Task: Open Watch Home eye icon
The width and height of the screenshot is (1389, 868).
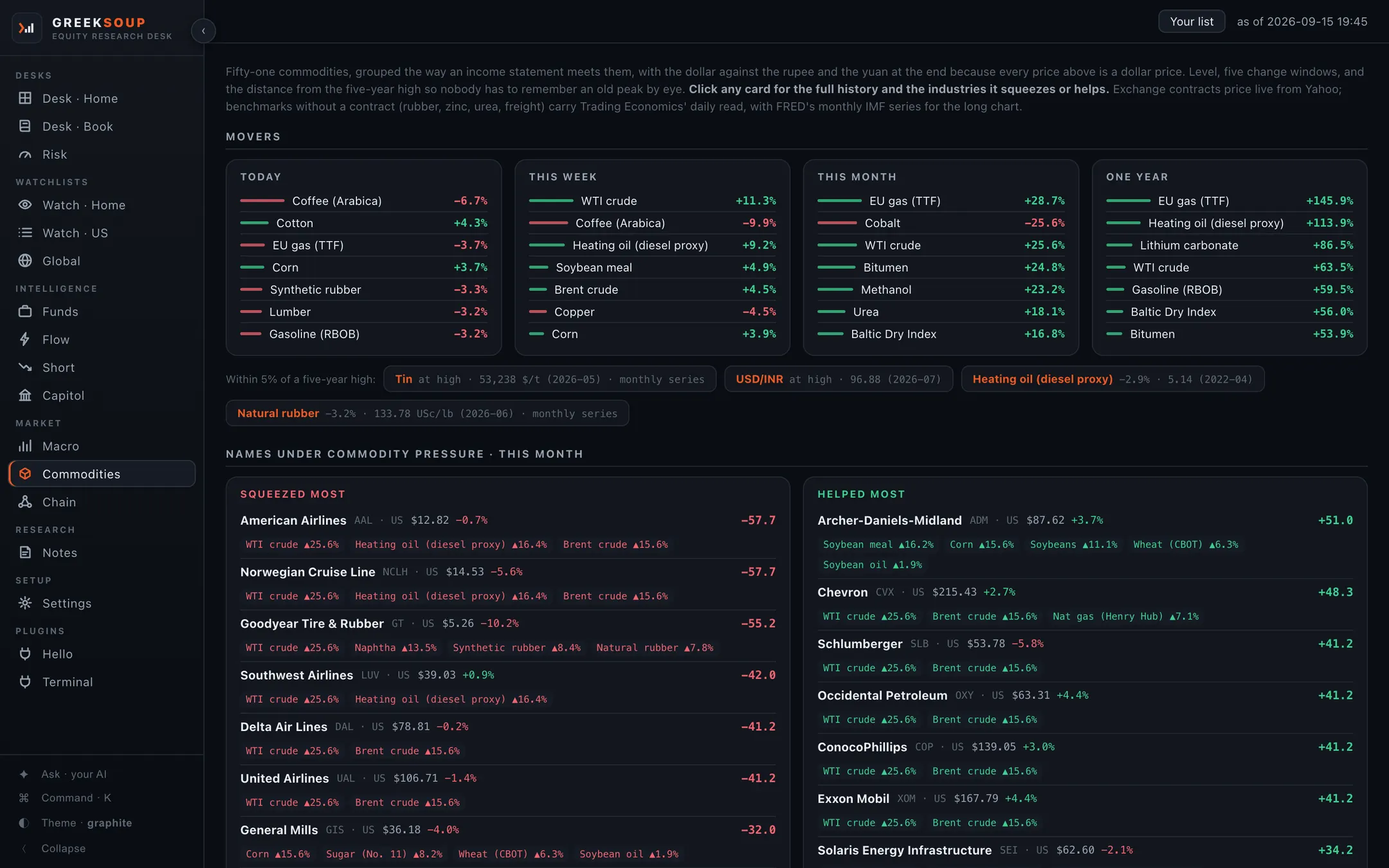Action: [25, 205]
